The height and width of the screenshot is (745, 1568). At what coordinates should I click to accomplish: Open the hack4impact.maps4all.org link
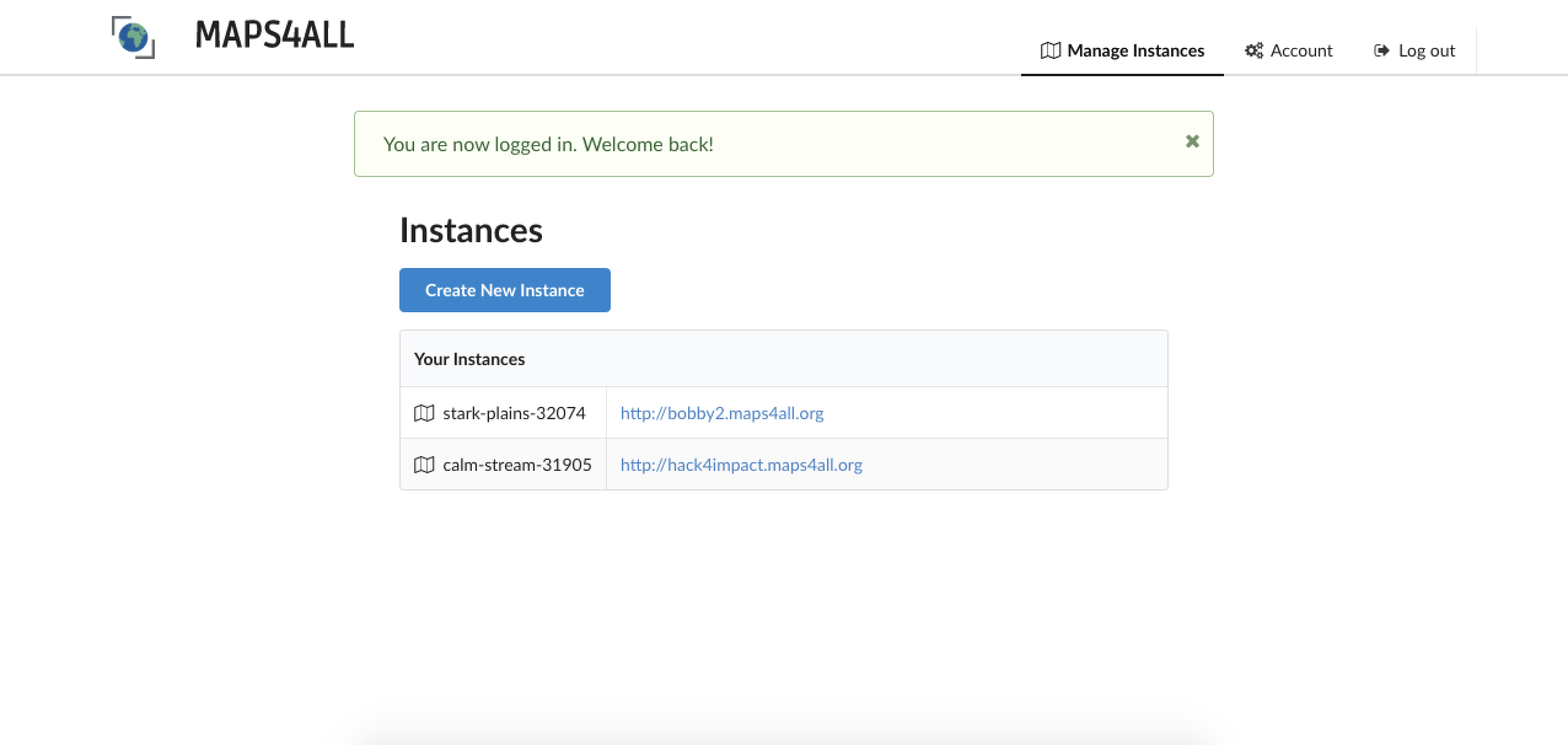click(x=741, y=465)
